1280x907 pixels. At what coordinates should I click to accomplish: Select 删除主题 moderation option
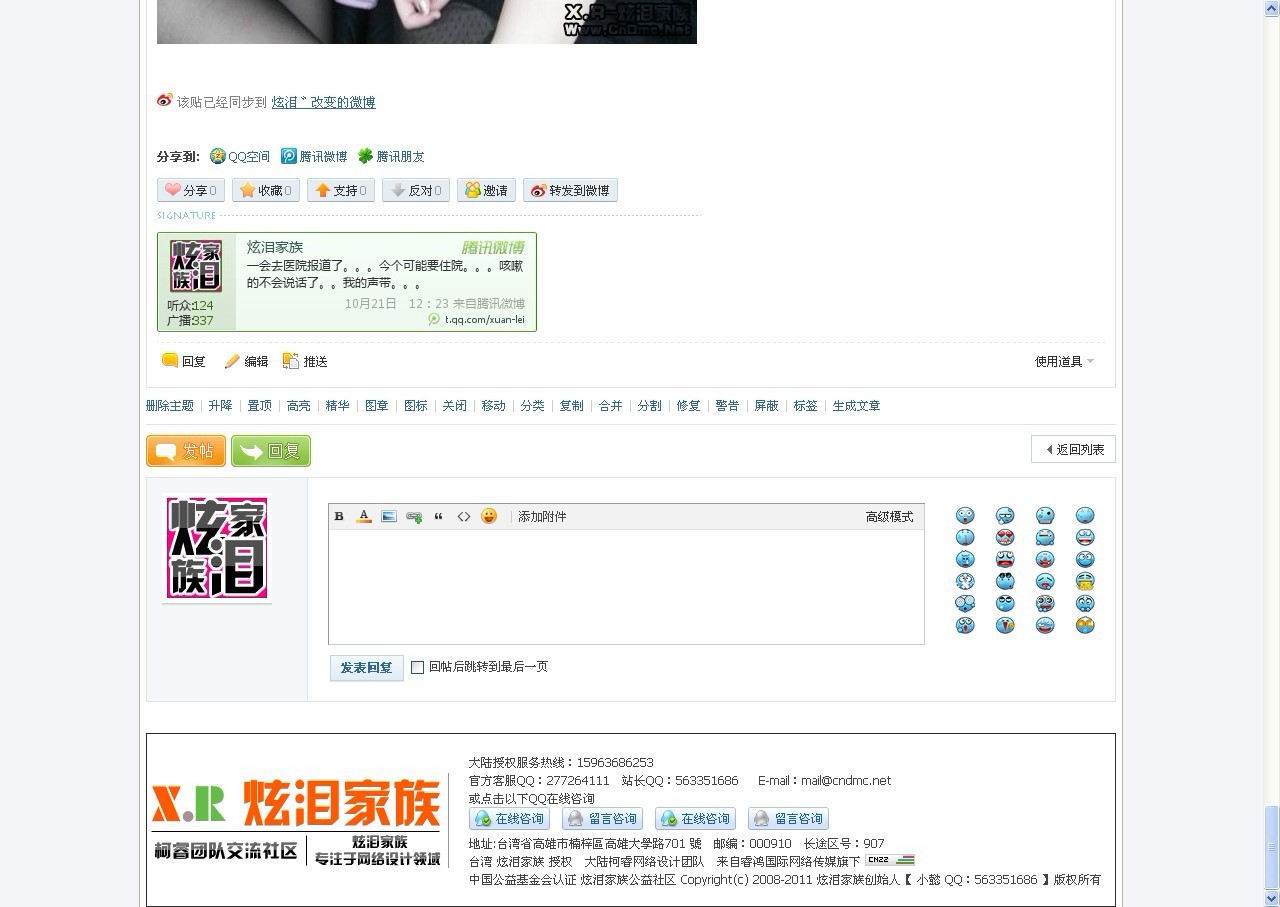tap(170, 406)
